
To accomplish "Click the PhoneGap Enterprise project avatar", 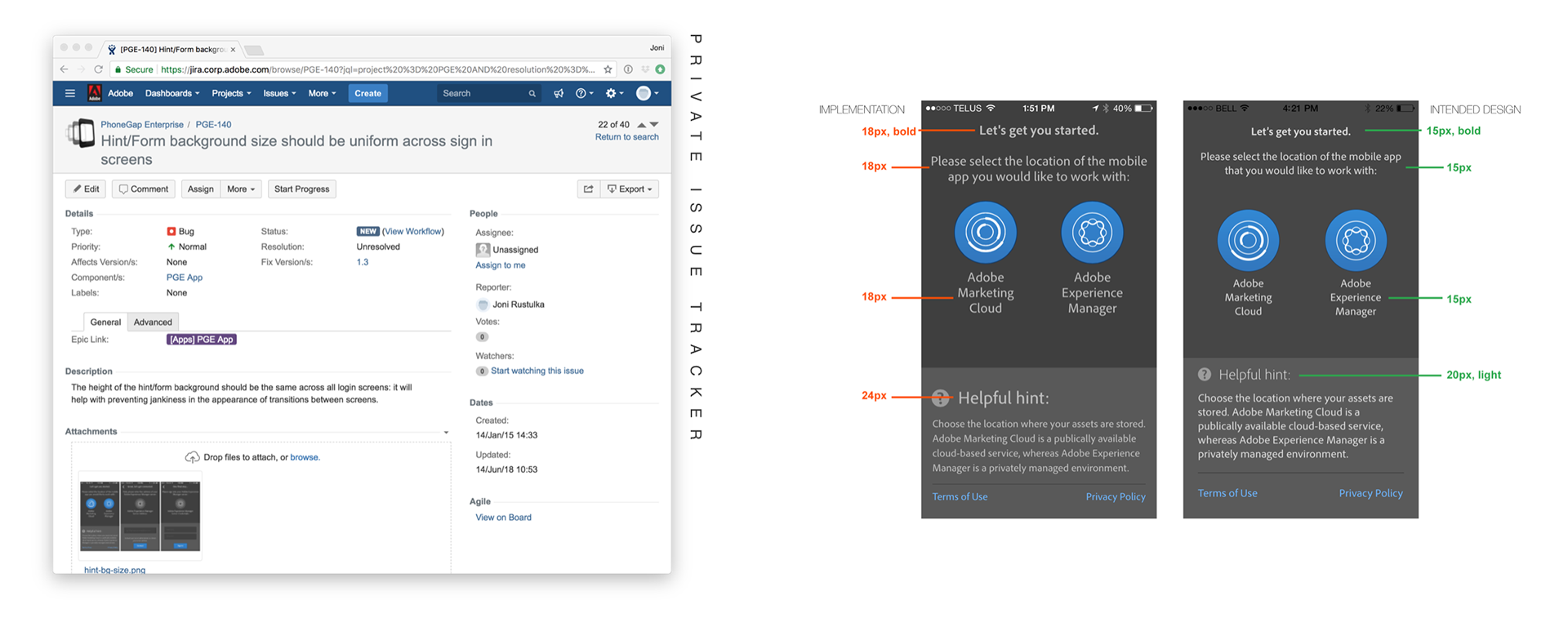I will click(x=81, y=133).
